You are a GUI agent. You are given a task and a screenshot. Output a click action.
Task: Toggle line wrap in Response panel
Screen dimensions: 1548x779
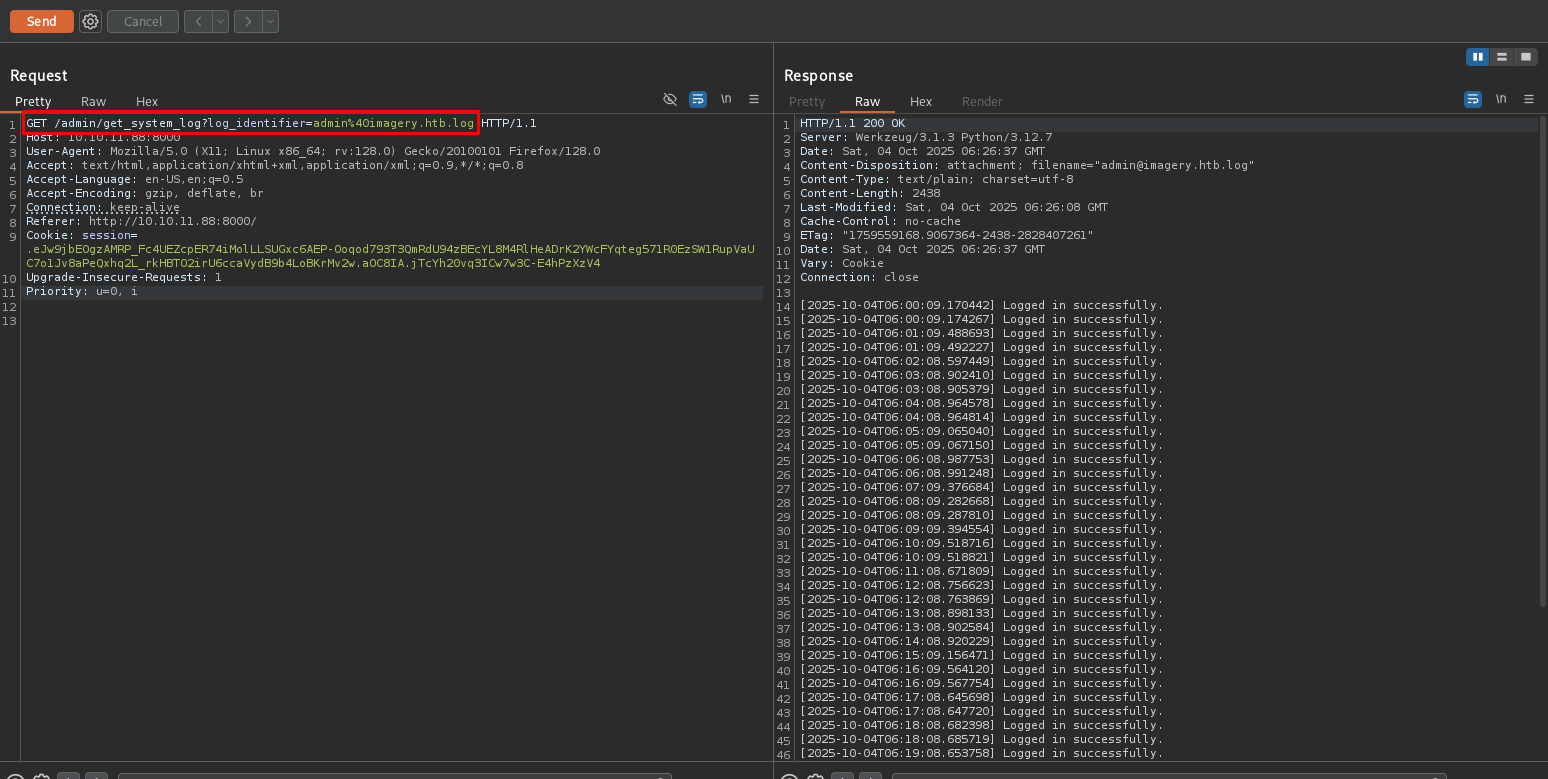click(1472, 99)
